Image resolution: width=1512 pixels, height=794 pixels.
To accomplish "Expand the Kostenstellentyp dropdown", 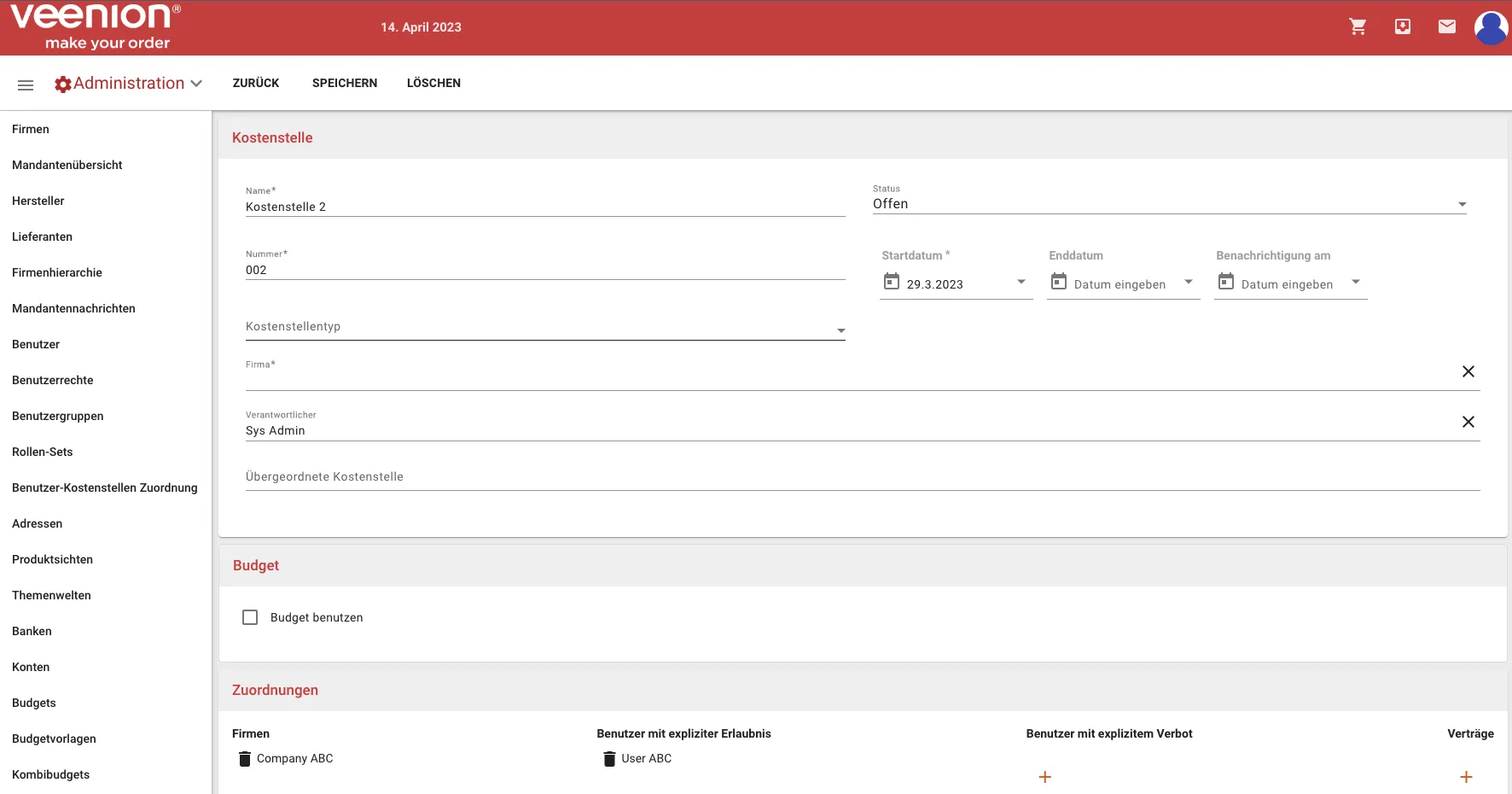I will (545, 328).
